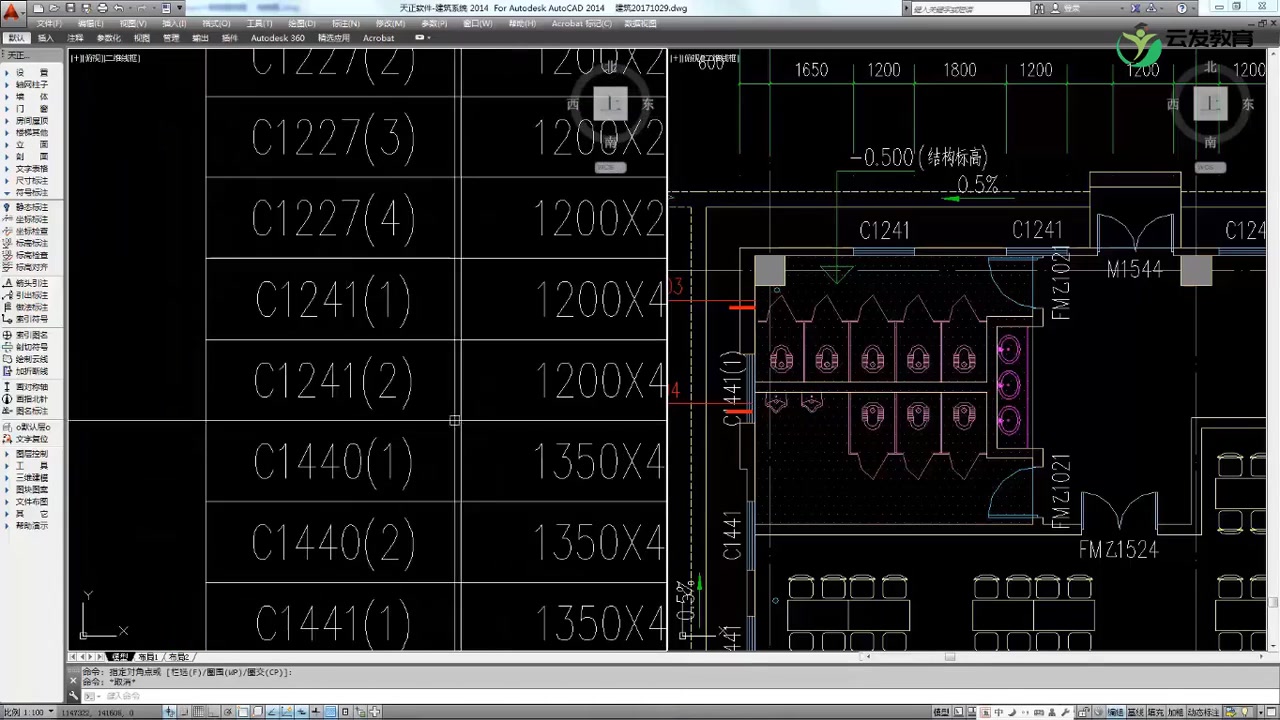The image size is (1280, 720).
Task: Select 做法标注 tool in sidebar
Action: click(x=26, y=307)
